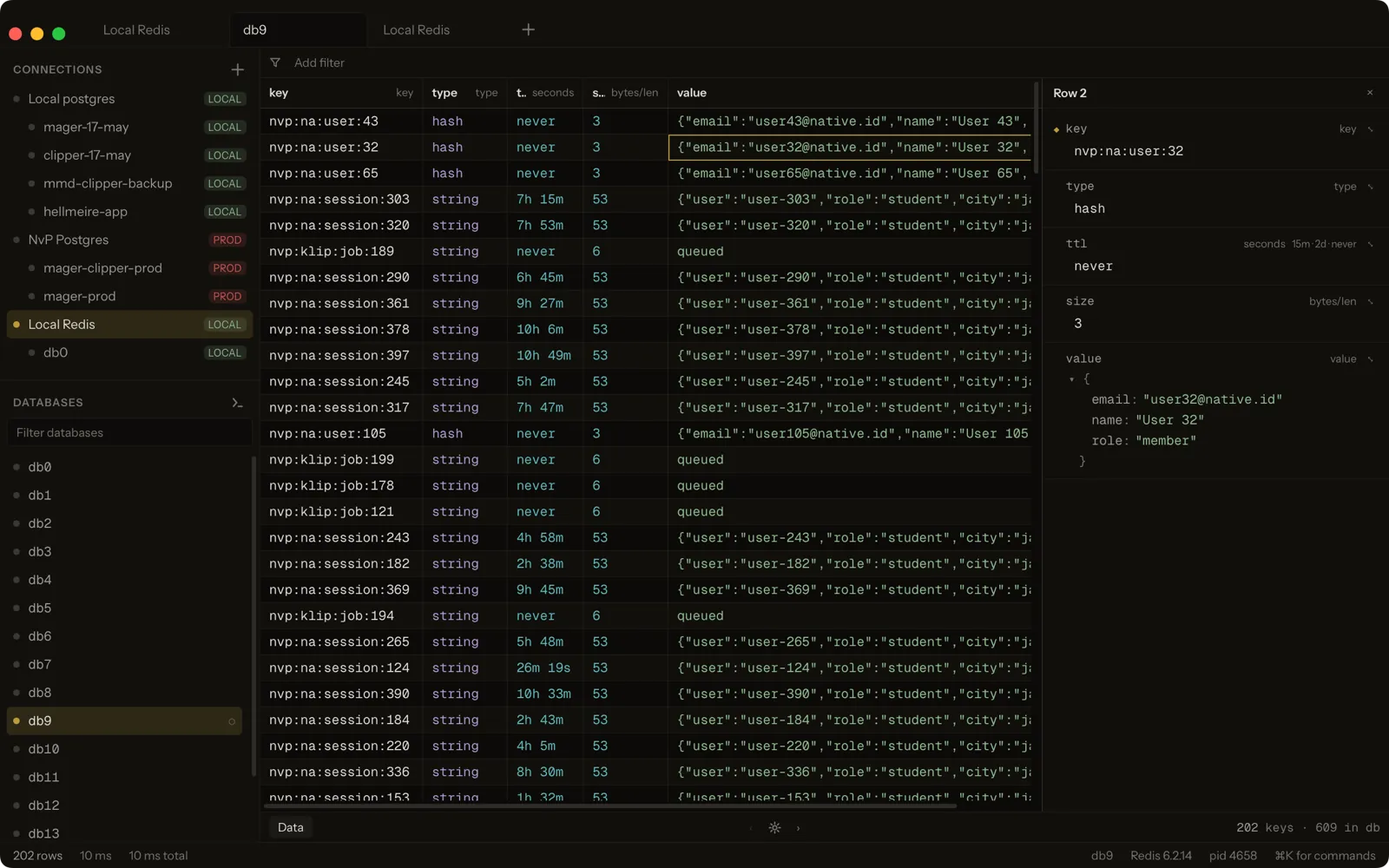Open hellmeire-app connection
This screenshot has height=868, width=1389.
[x=128, y=212]
